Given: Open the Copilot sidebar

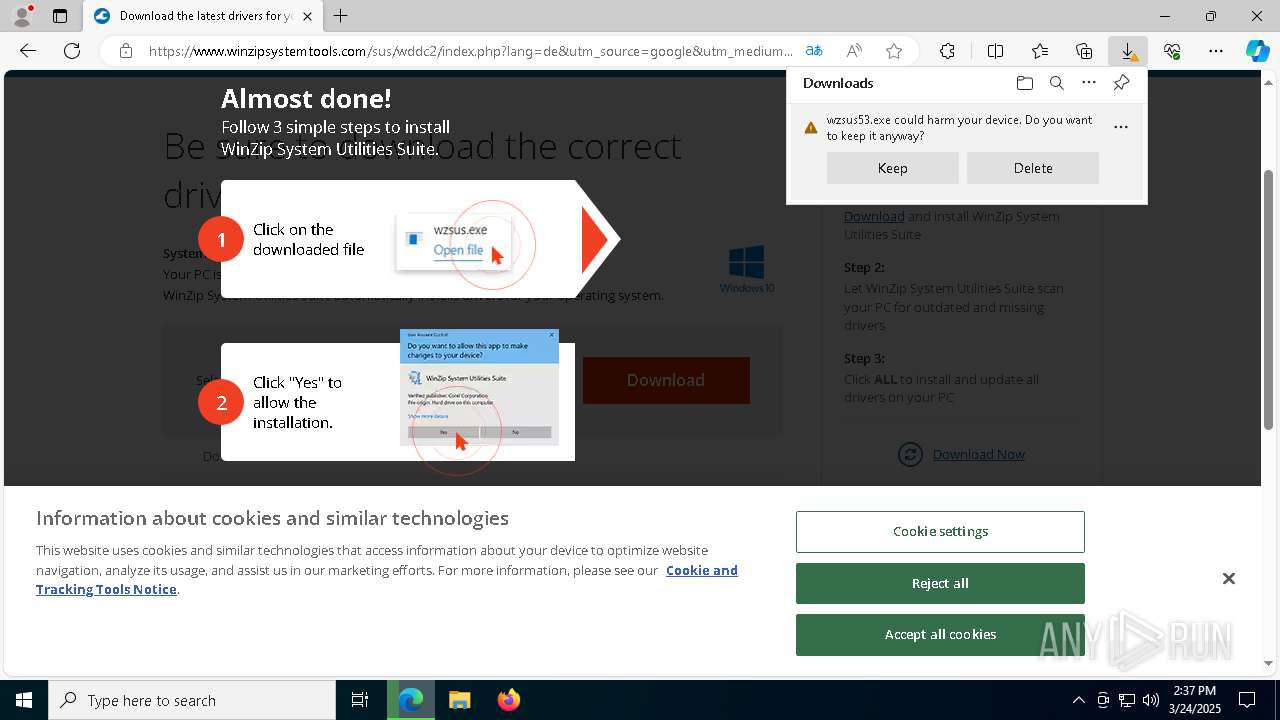Looking at the screenshot, I should [x=1258, y=51].
